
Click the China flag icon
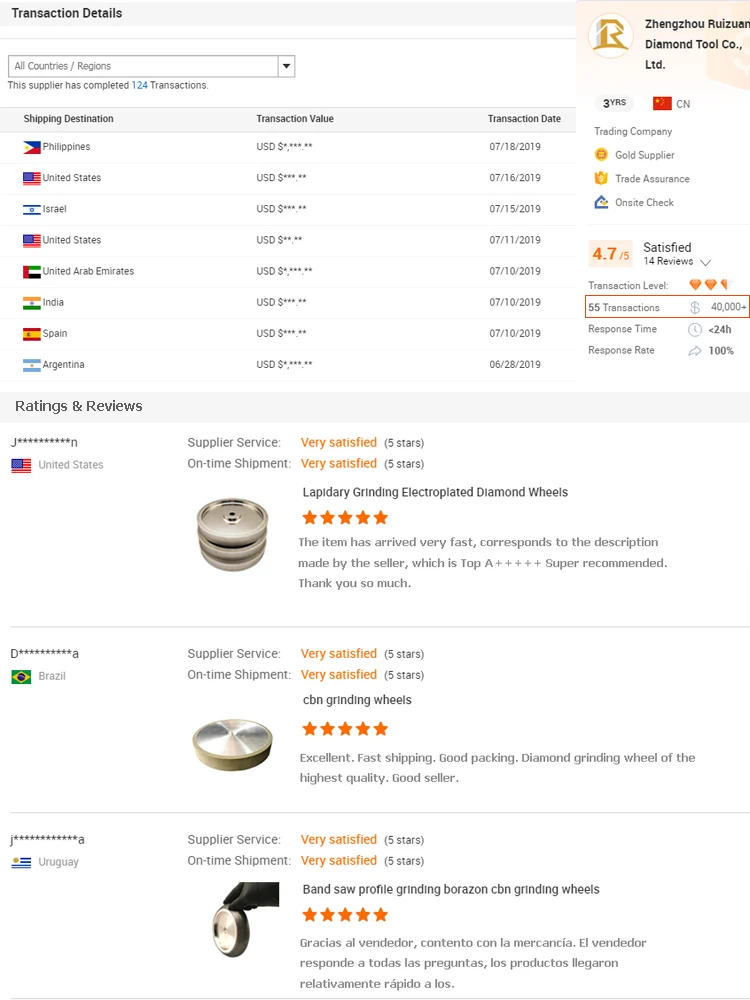coord(661,104)
